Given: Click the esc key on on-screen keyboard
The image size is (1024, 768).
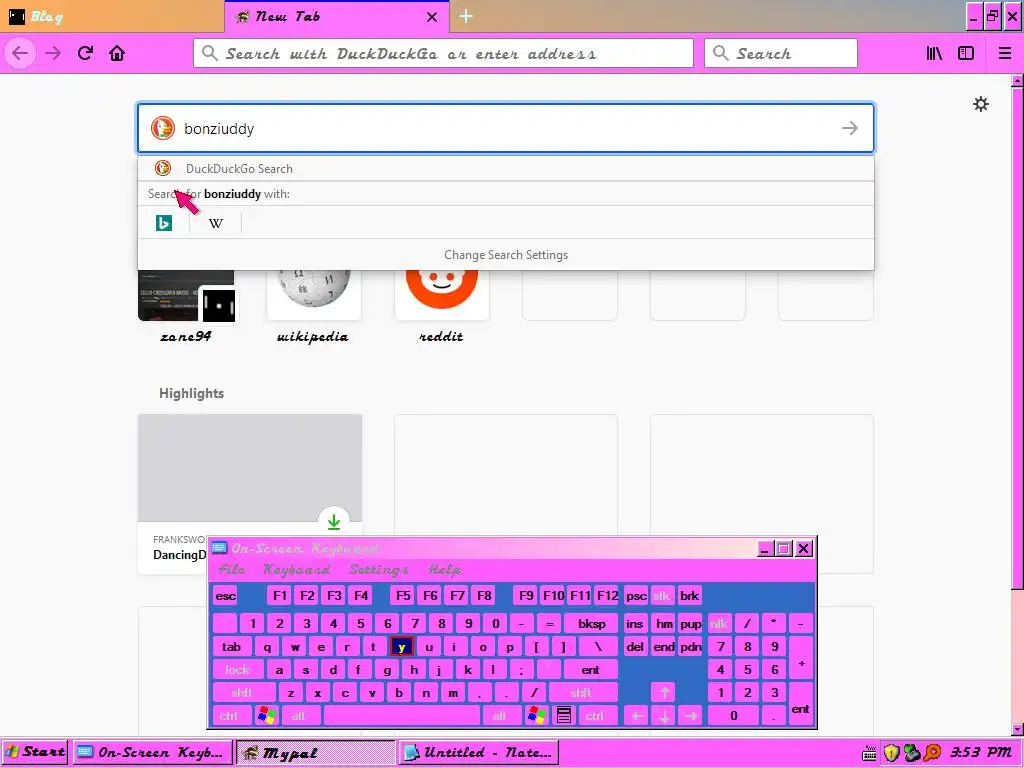Looking at the screenshot, I should point(225,596).
